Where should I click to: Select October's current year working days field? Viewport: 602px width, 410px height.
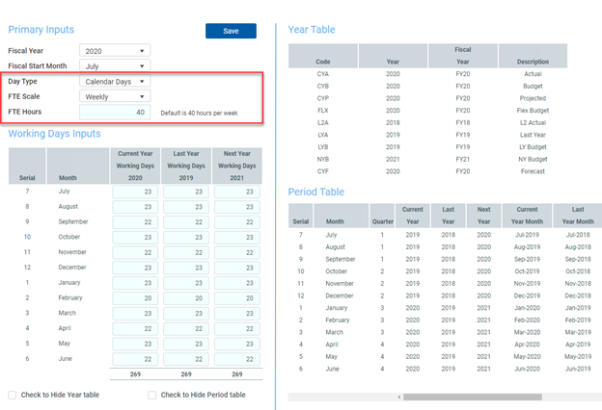click(133, 237)
